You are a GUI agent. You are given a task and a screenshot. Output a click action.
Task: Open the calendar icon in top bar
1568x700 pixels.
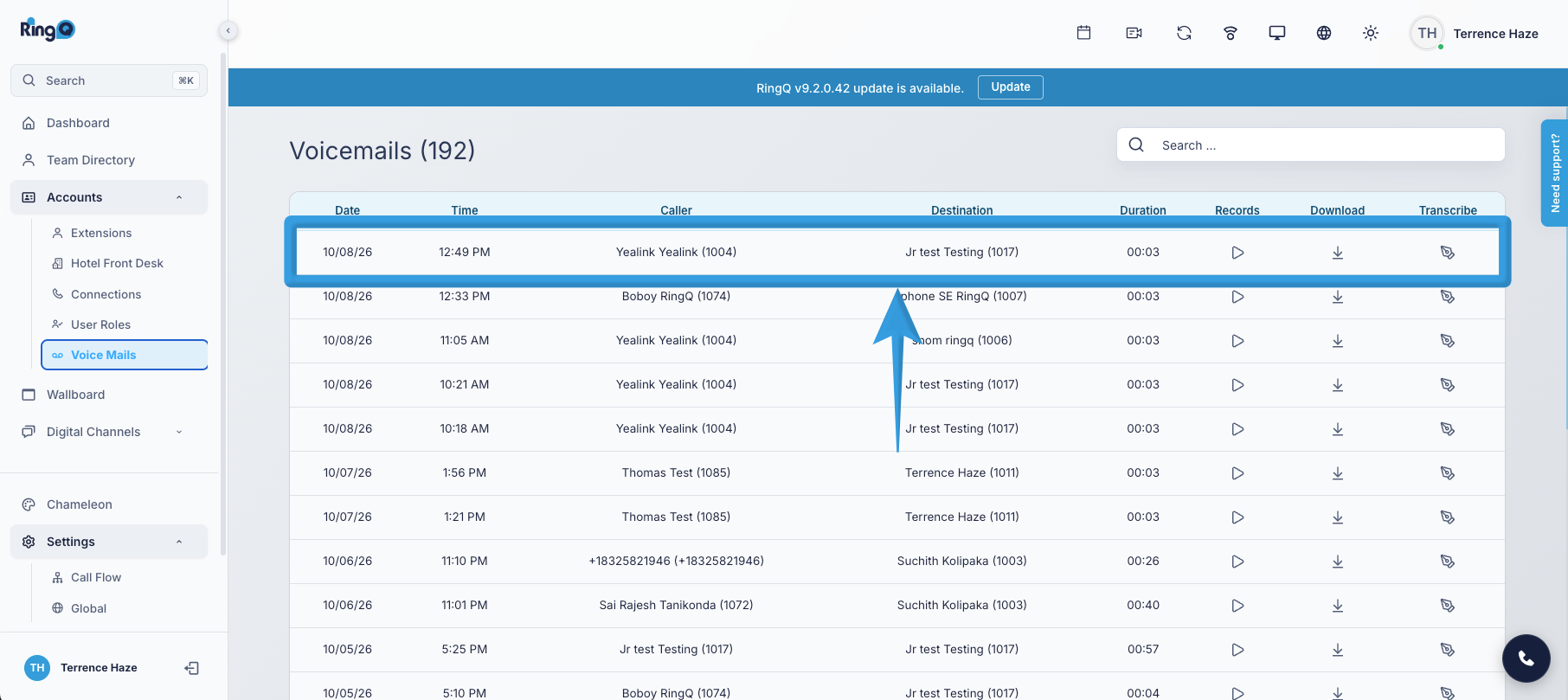[1083, 33]
